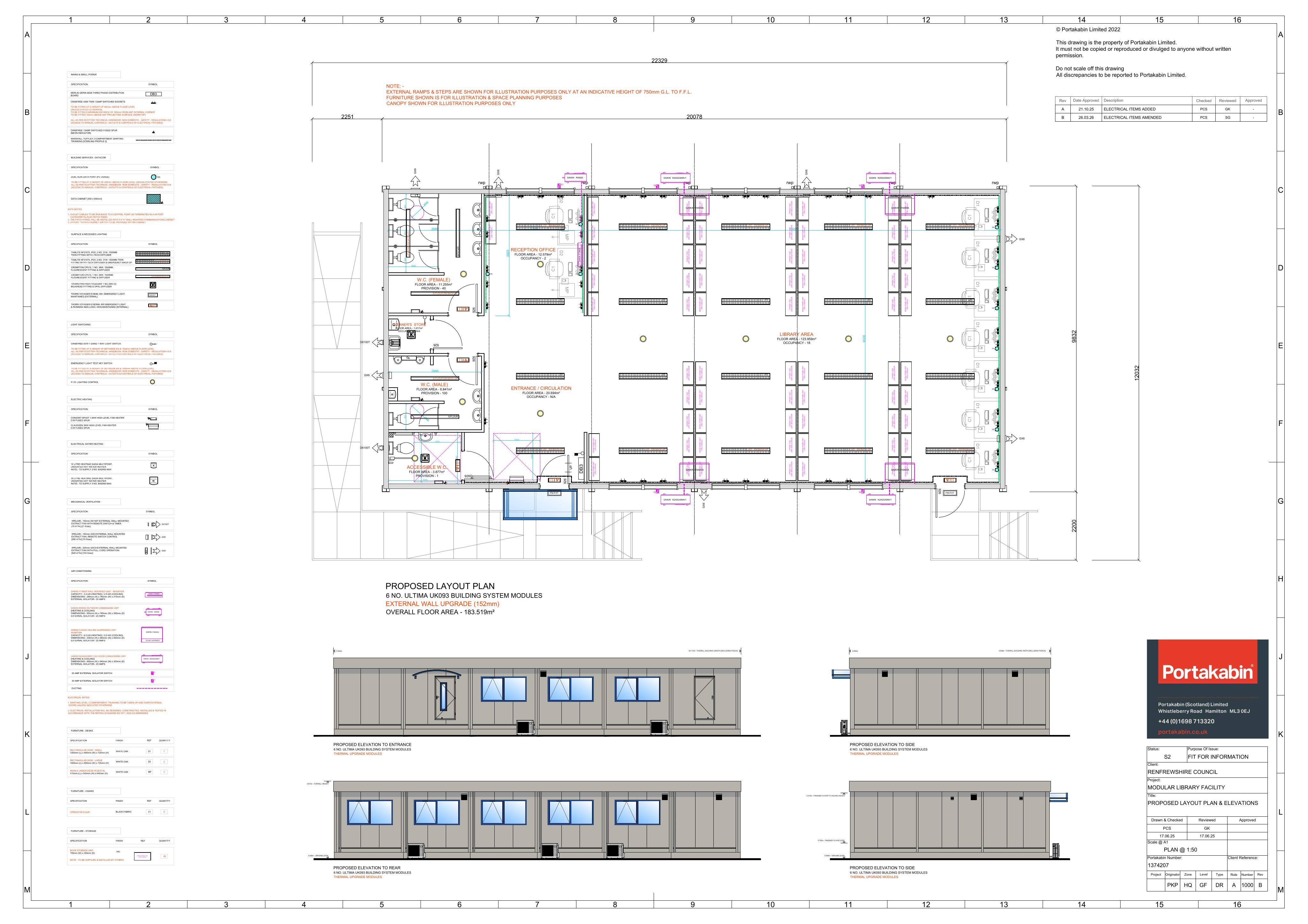Select the P.I.R. lighting control legend symbol
Screen dimensions: 1308x924
pyautogui.click(x=152, y=382)
